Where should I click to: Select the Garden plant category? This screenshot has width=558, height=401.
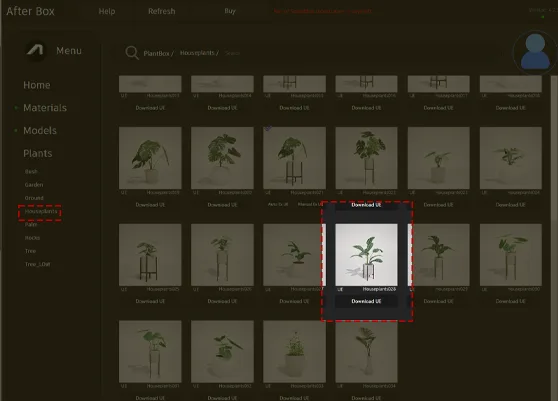coord(34,185)
